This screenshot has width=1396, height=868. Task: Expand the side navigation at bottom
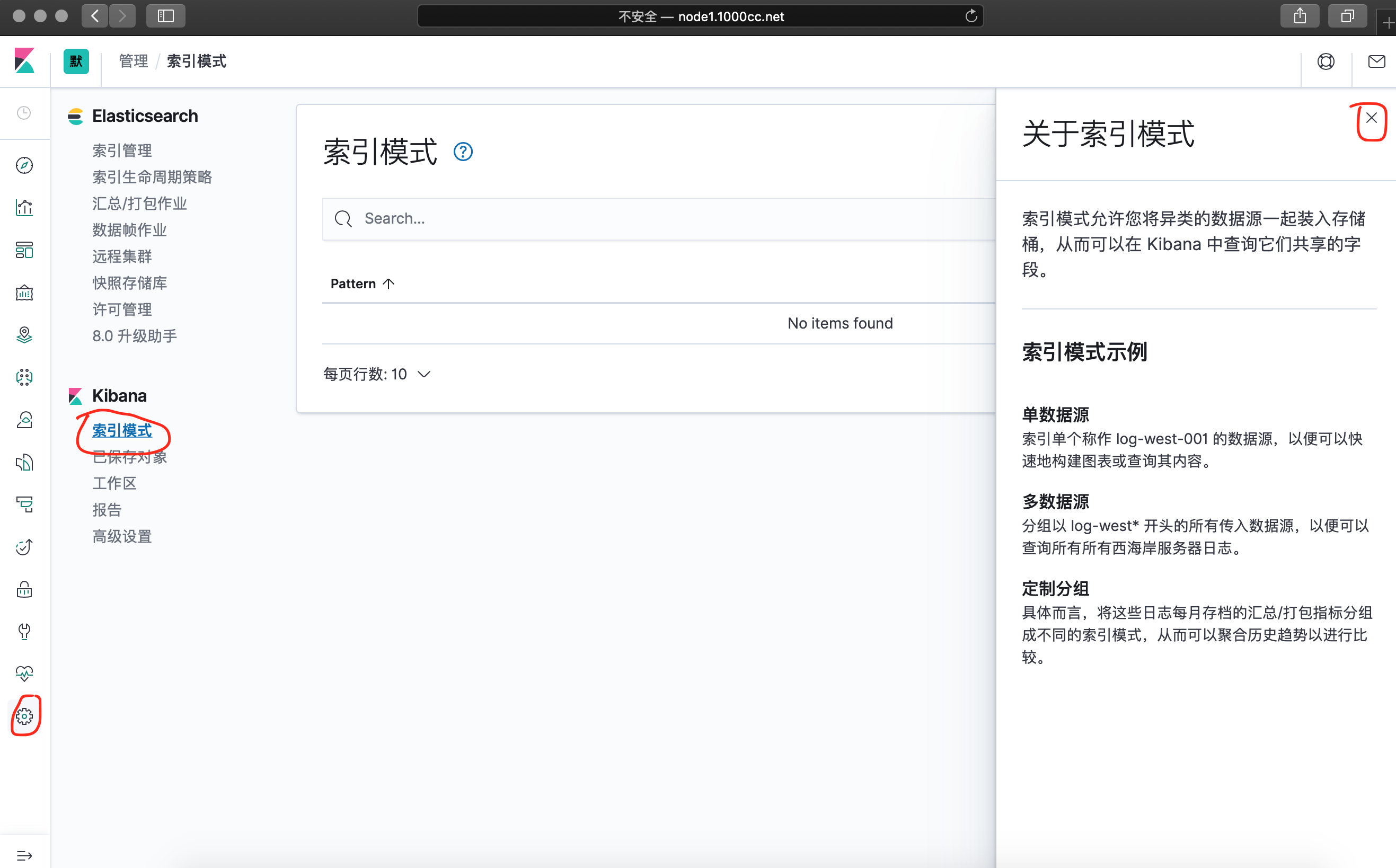click(x=24, y=855)
